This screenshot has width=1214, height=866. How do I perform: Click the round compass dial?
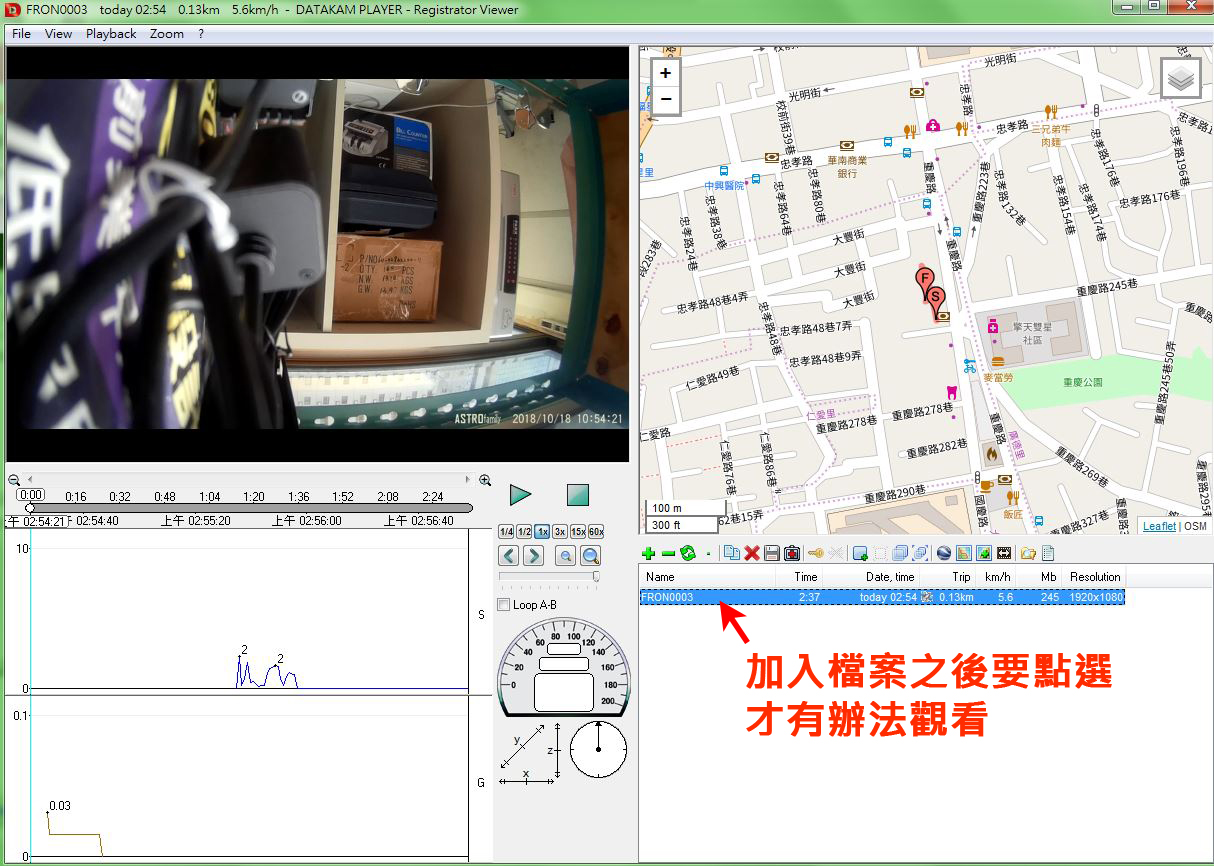(x=599, y=750)
